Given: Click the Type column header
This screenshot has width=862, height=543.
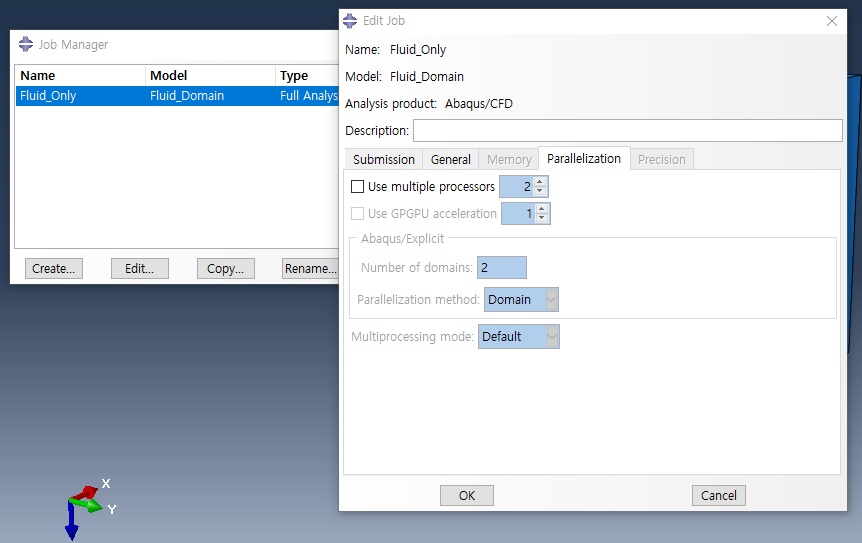Looking at the screenshot, I should click(307, 75).
